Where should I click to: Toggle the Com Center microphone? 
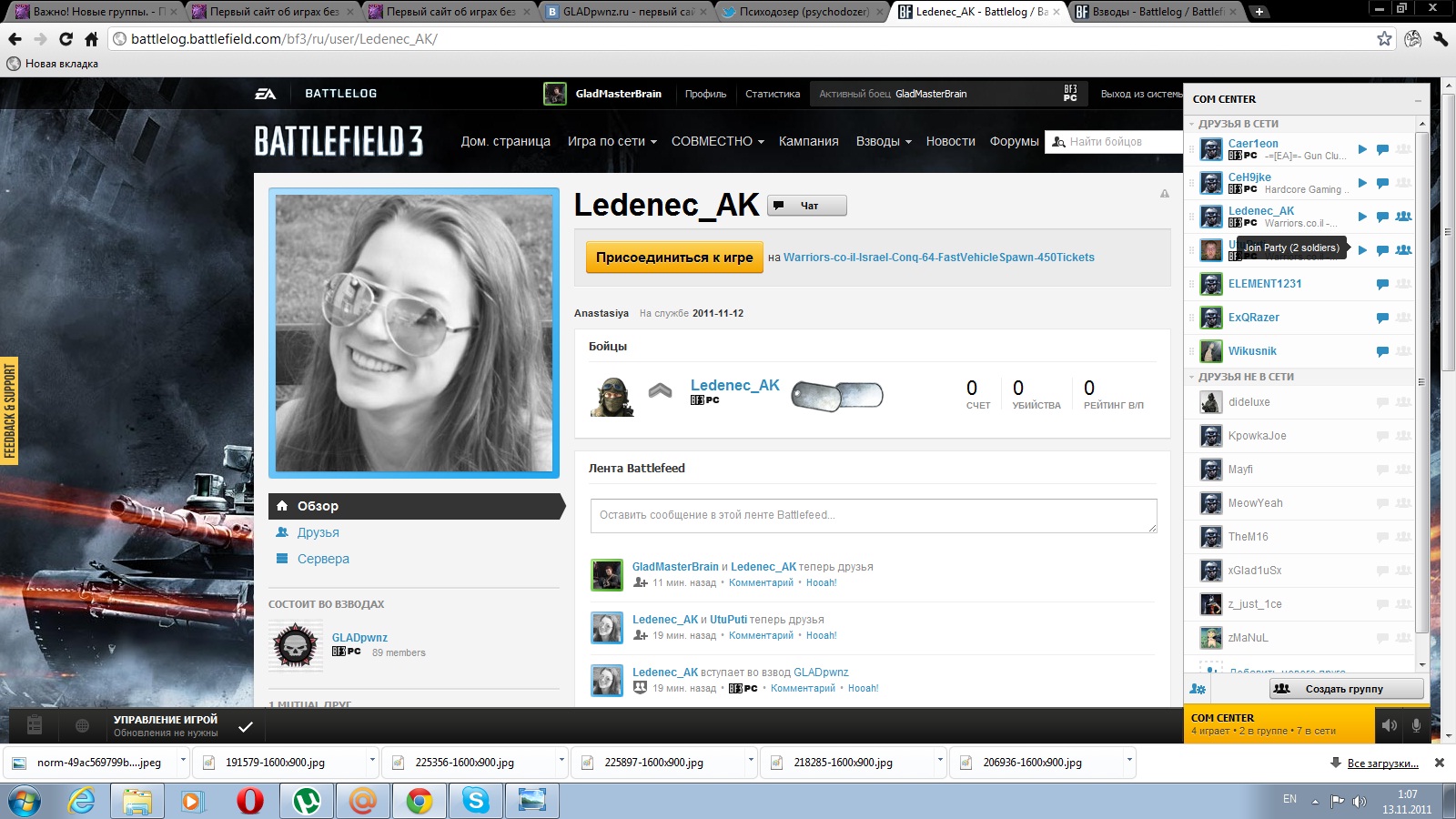(1416, 725)
